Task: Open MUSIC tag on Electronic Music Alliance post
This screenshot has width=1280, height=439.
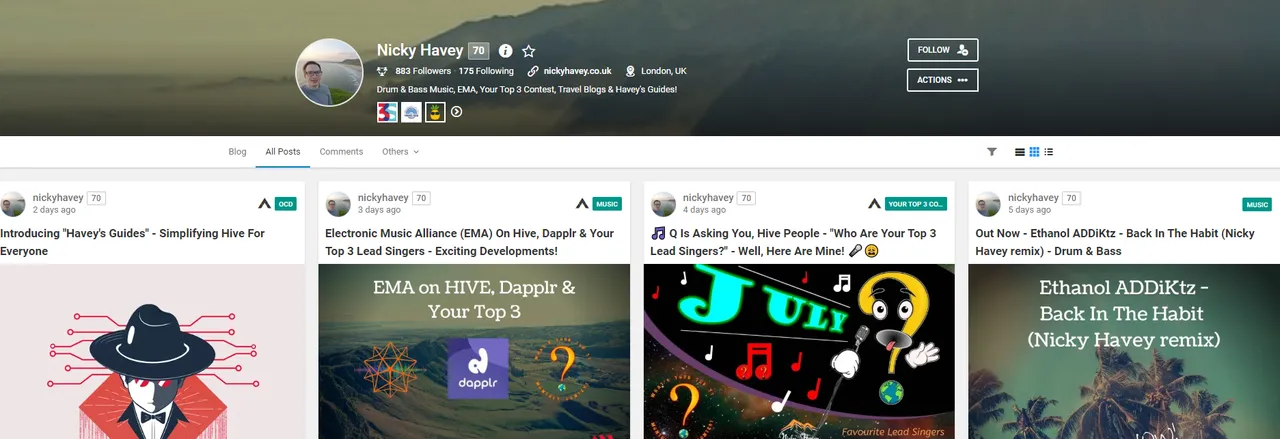Action: tap(607, 204)
